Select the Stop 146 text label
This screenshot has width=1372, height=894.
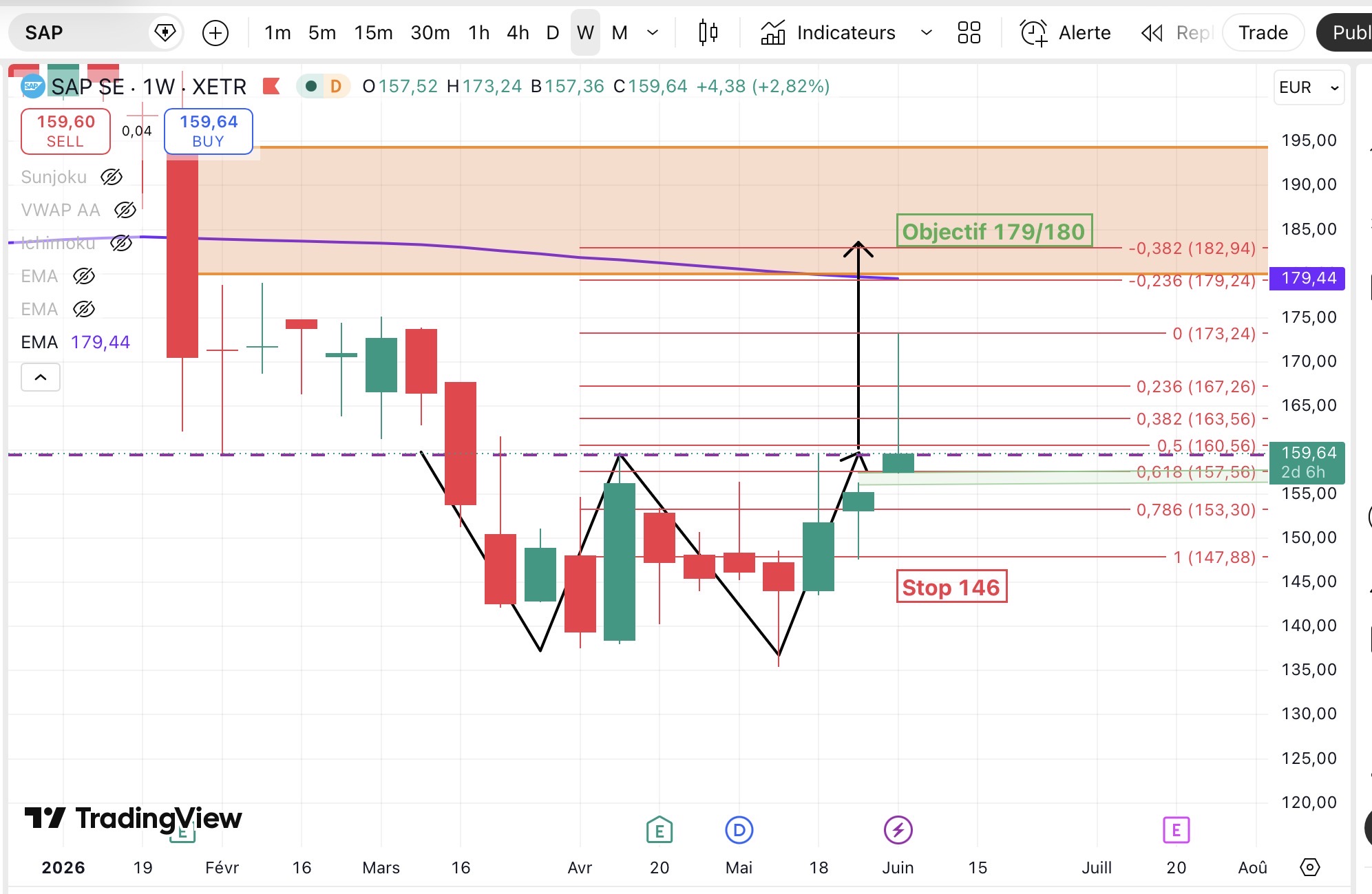(951, 587)
